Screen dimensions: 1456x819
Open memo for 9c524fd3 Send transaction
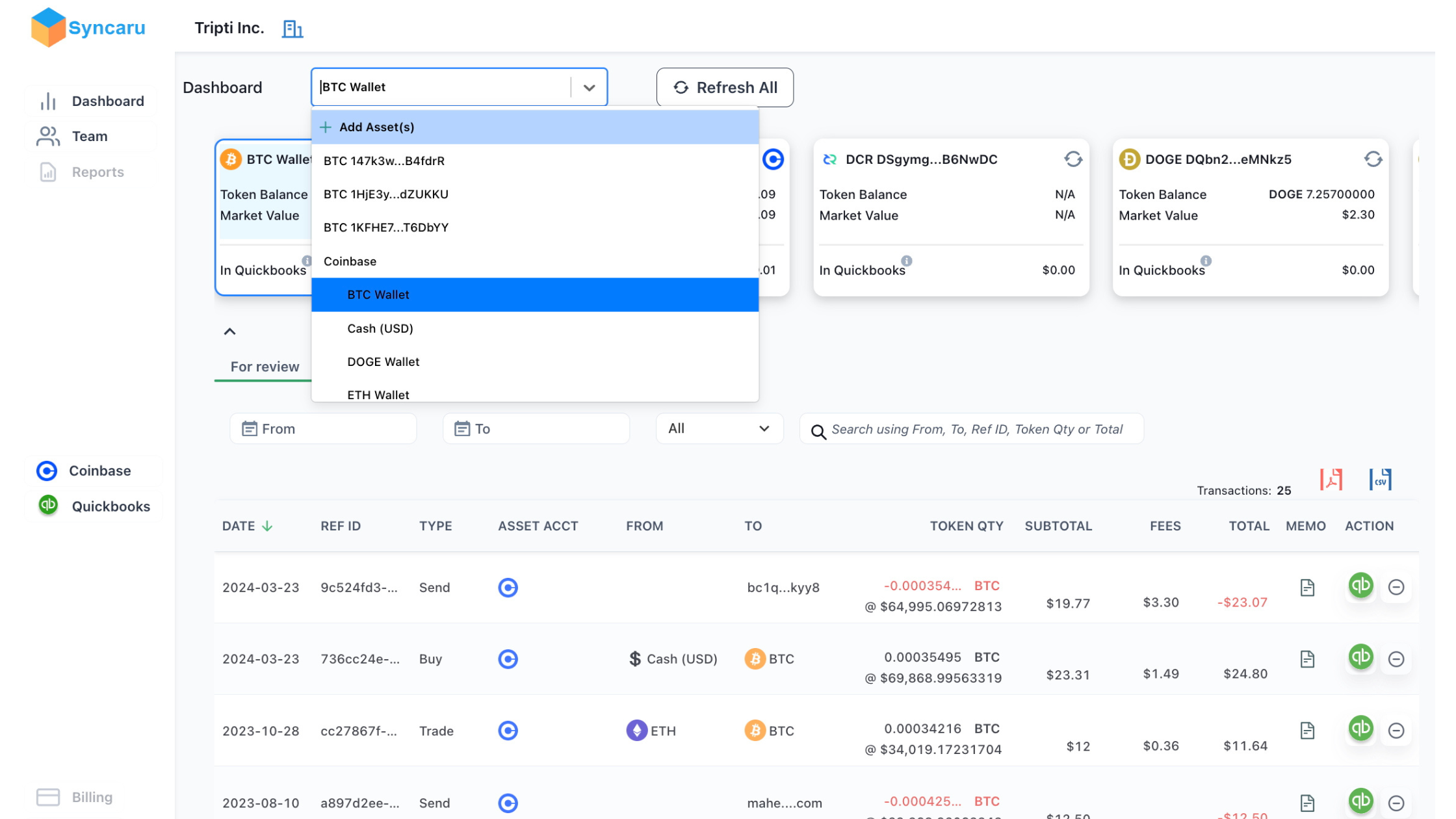pos(1307,588)
